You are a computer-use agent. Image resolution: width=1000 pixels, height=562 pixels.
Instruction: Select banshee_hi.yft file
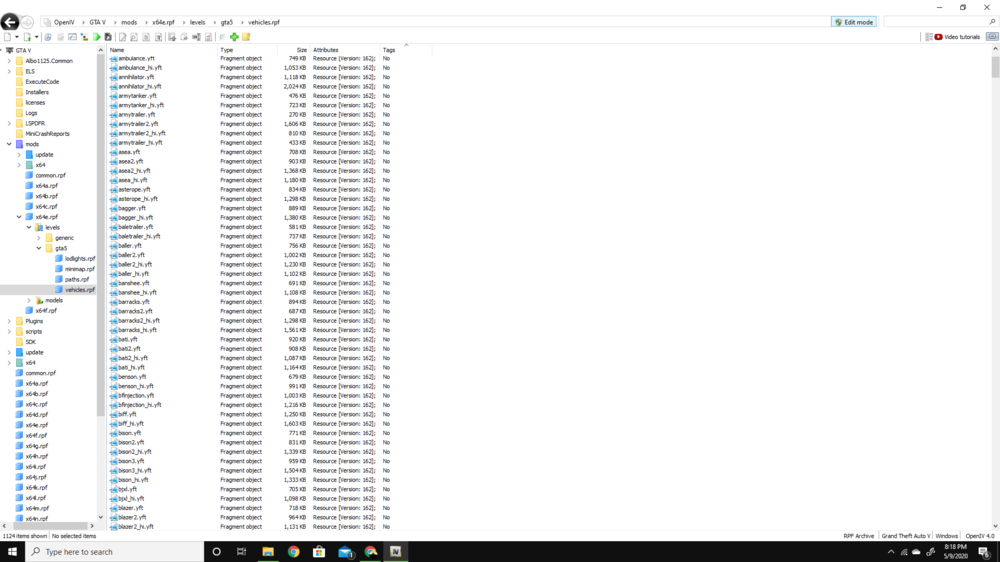pyautogui.click(x=133, y=293)
